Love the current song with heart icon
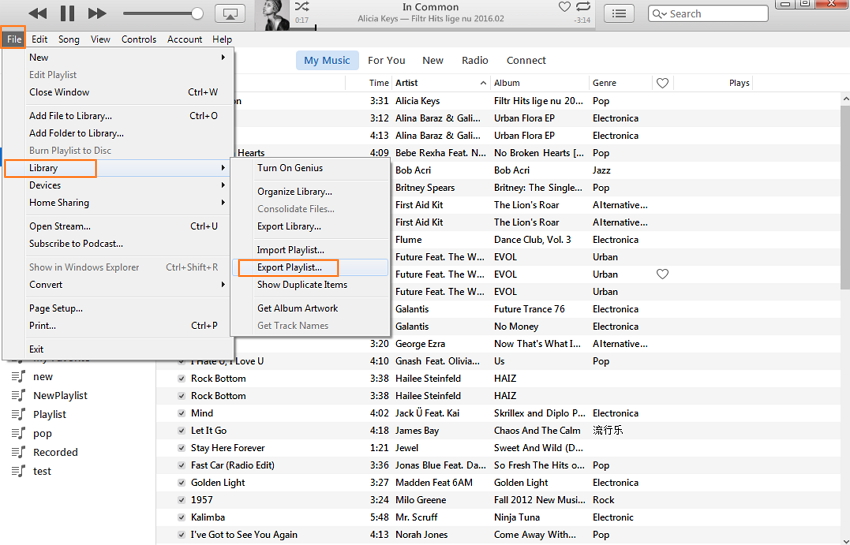 564,7
